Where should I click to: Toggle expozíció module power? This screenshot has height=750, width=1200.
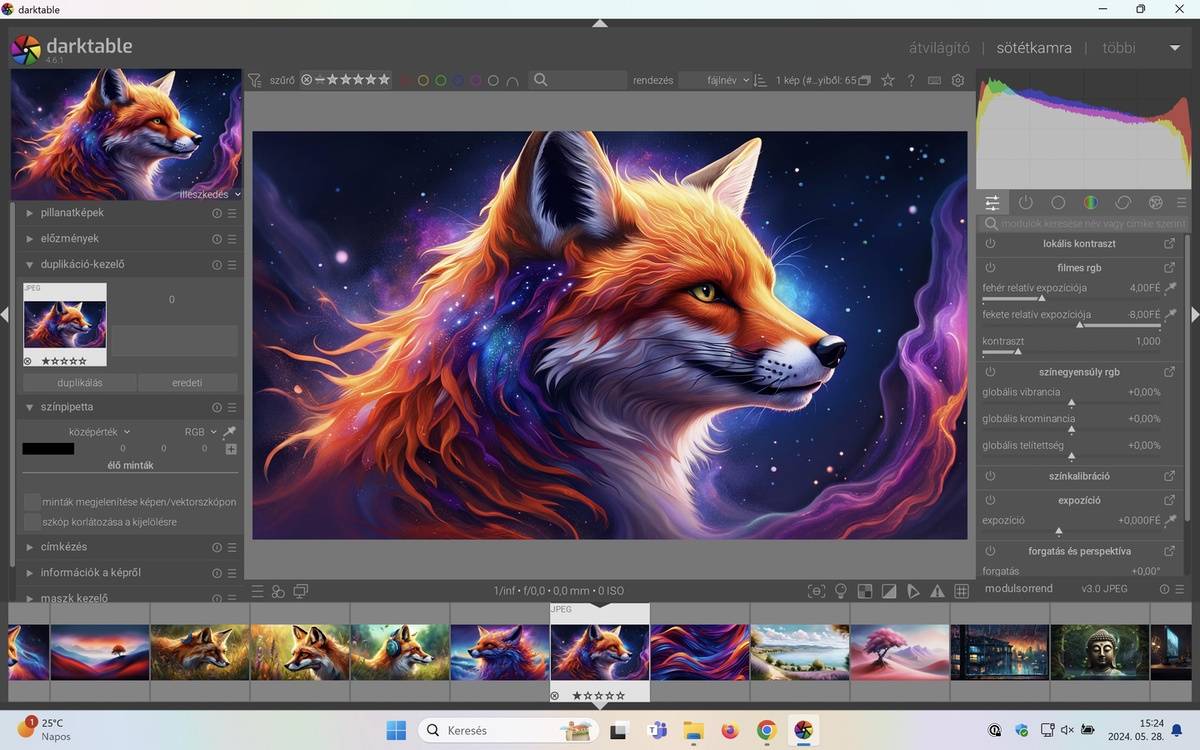tap(990, 500)
